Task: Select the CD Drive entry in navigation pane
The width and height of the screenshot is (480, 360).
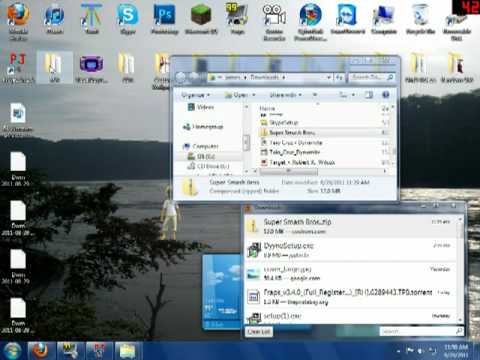Action: click(208, 166)
